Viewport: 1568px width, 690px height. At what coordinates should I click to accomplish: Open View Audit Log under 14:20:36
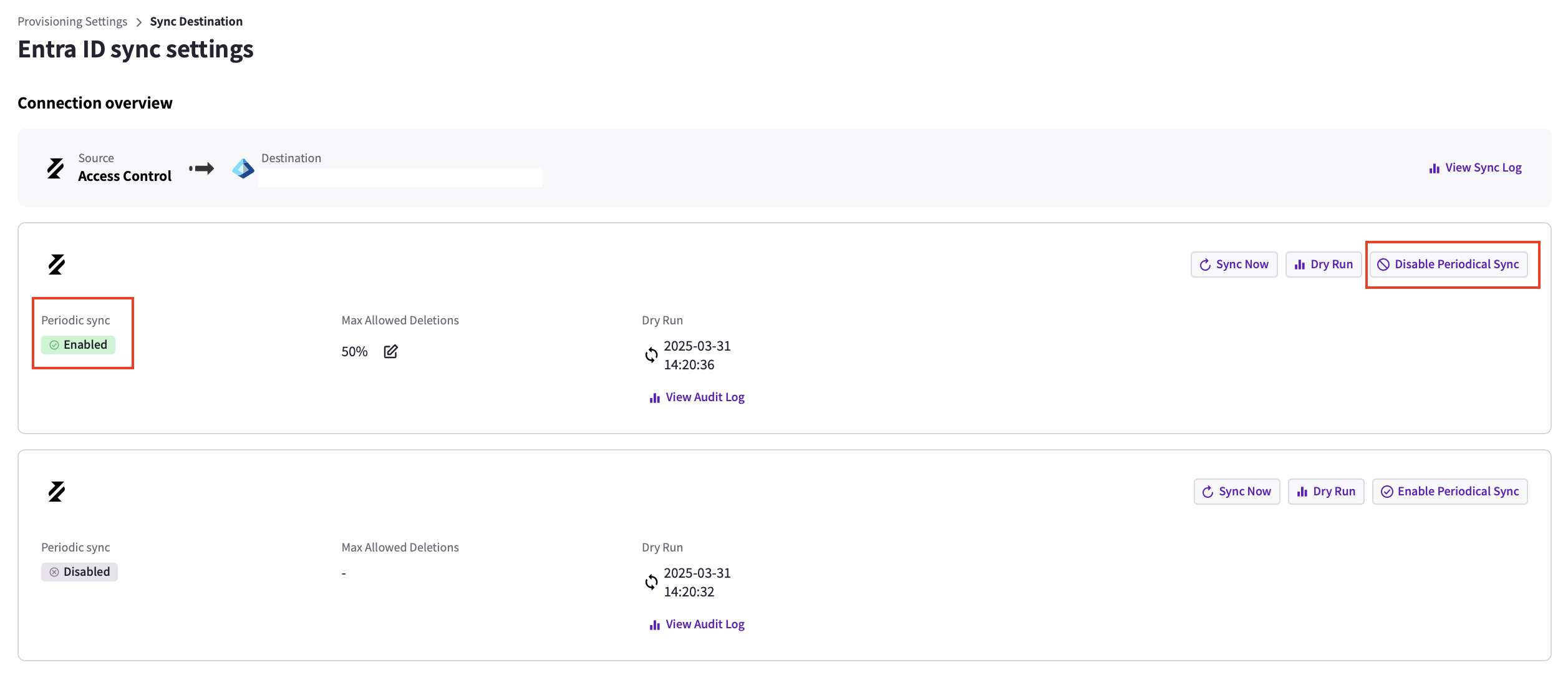[x=697, y=397]
